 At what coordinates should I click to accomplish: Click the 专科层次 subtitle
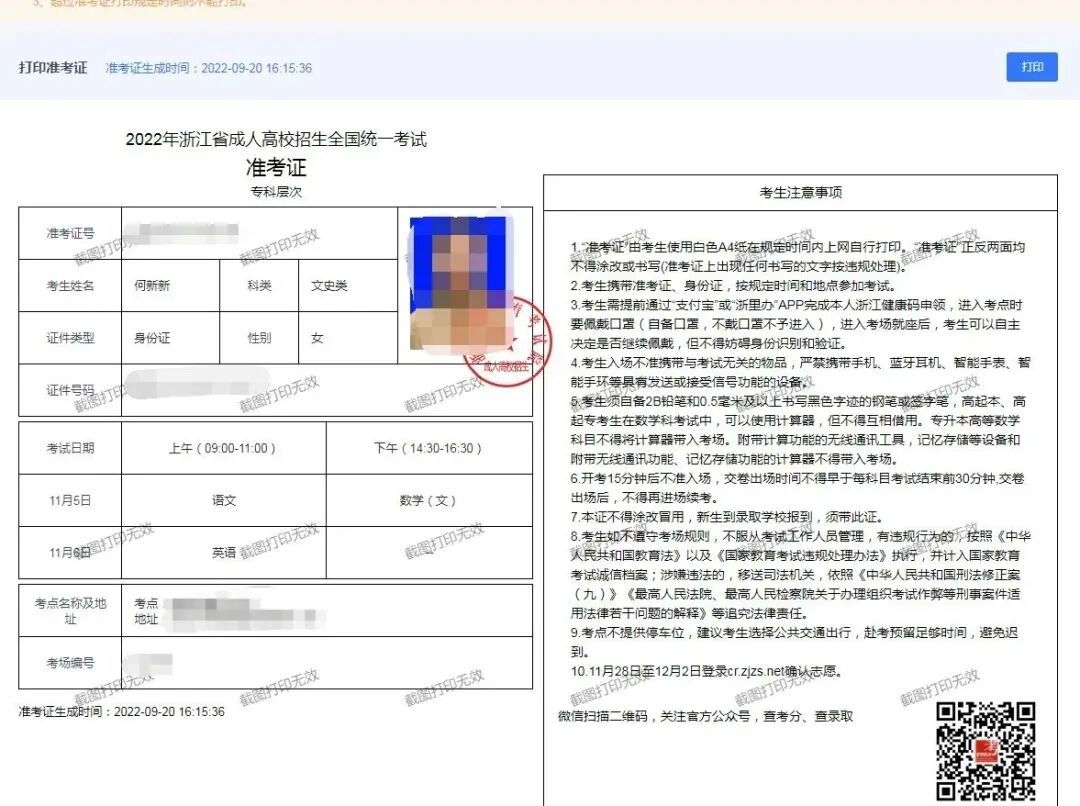point(276,192)
